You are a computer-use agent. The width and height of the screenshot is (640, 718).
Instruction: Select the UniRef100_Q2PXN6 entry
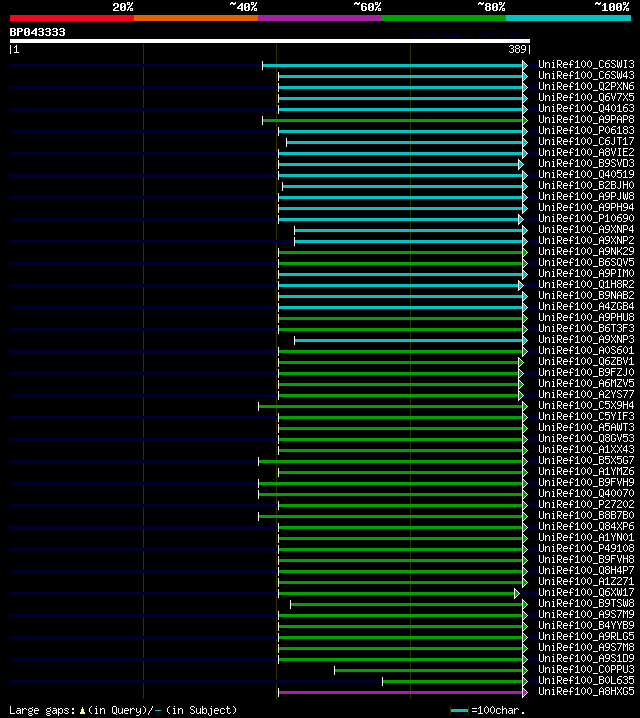(x=586, y=87)
